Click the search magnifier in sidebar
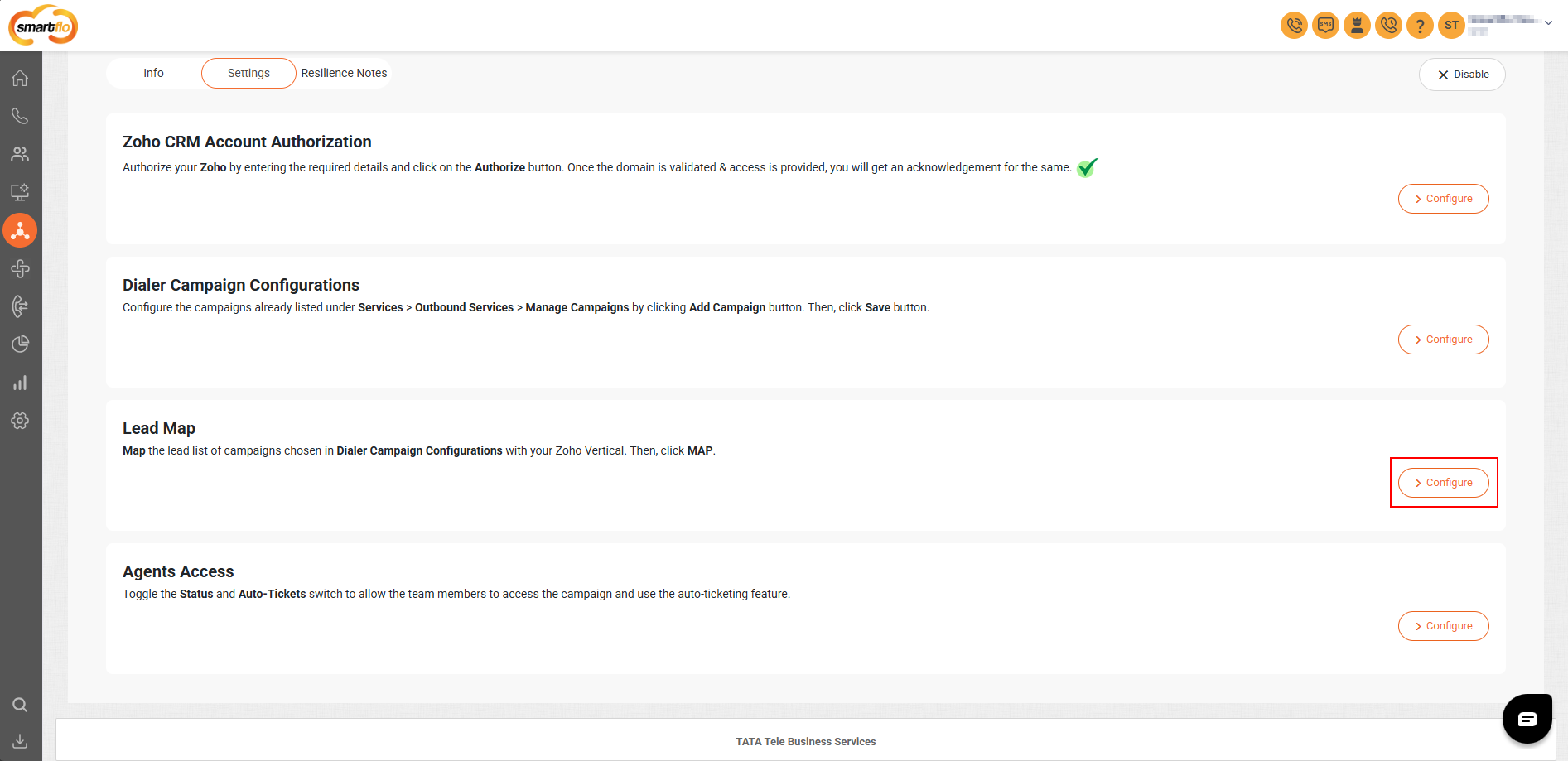Image resolution: width=1568 pixels, height=761 pixels. tap(20, 705)
